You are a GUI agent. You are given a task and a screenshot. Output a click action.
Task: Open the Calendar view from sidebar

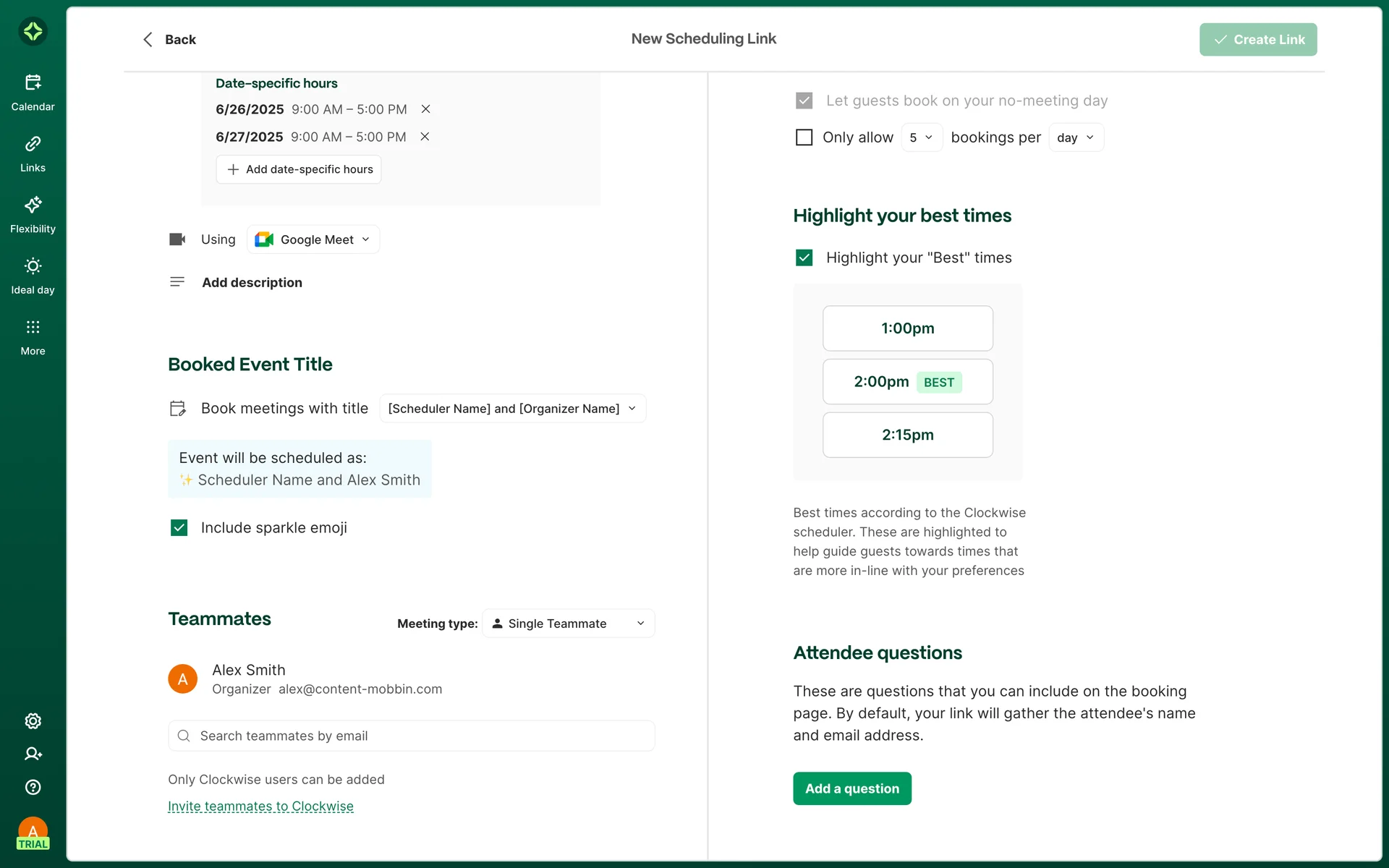click(x=33, y=92)
